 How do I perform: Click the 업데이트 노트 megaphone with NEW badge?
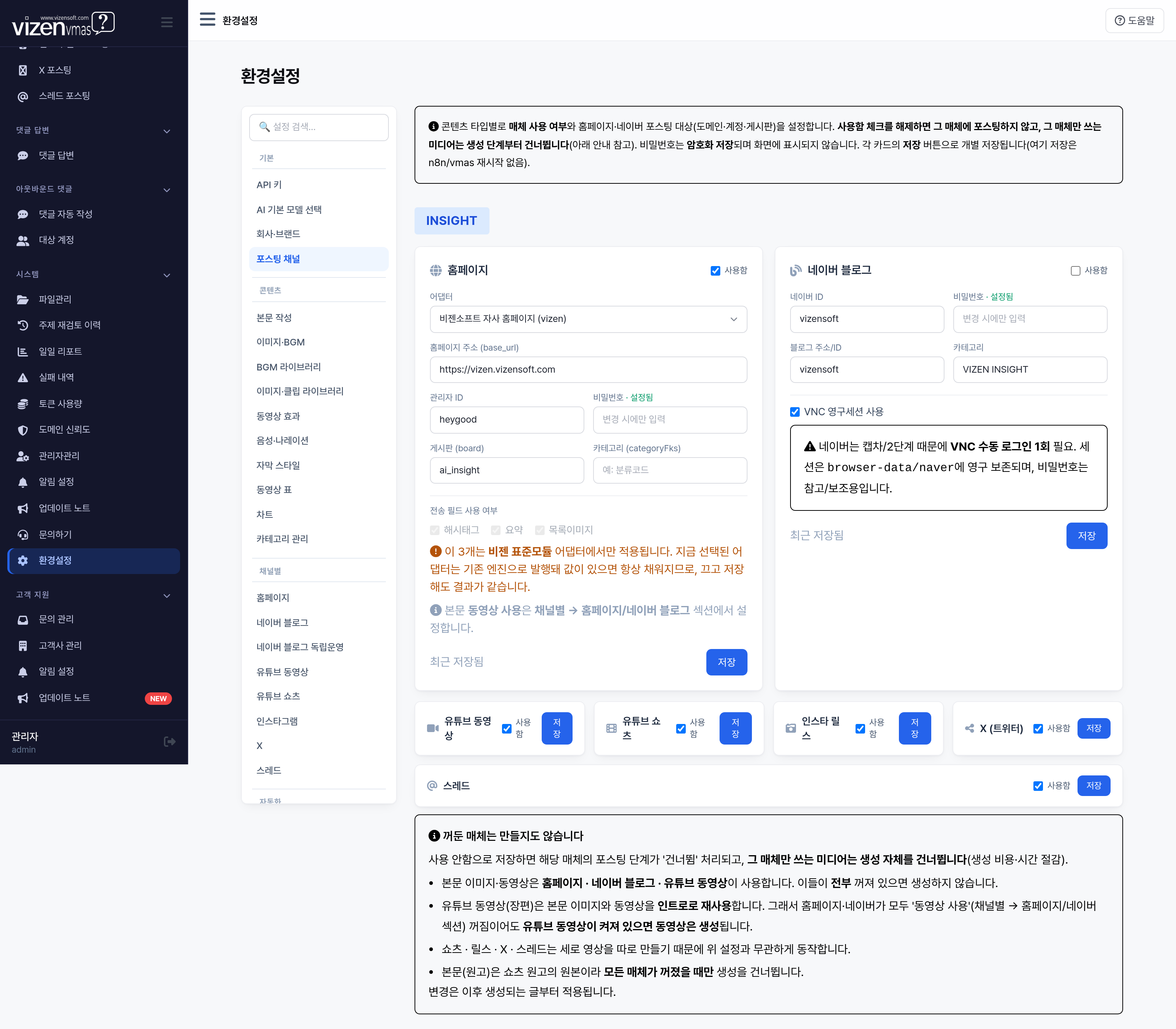23,698
